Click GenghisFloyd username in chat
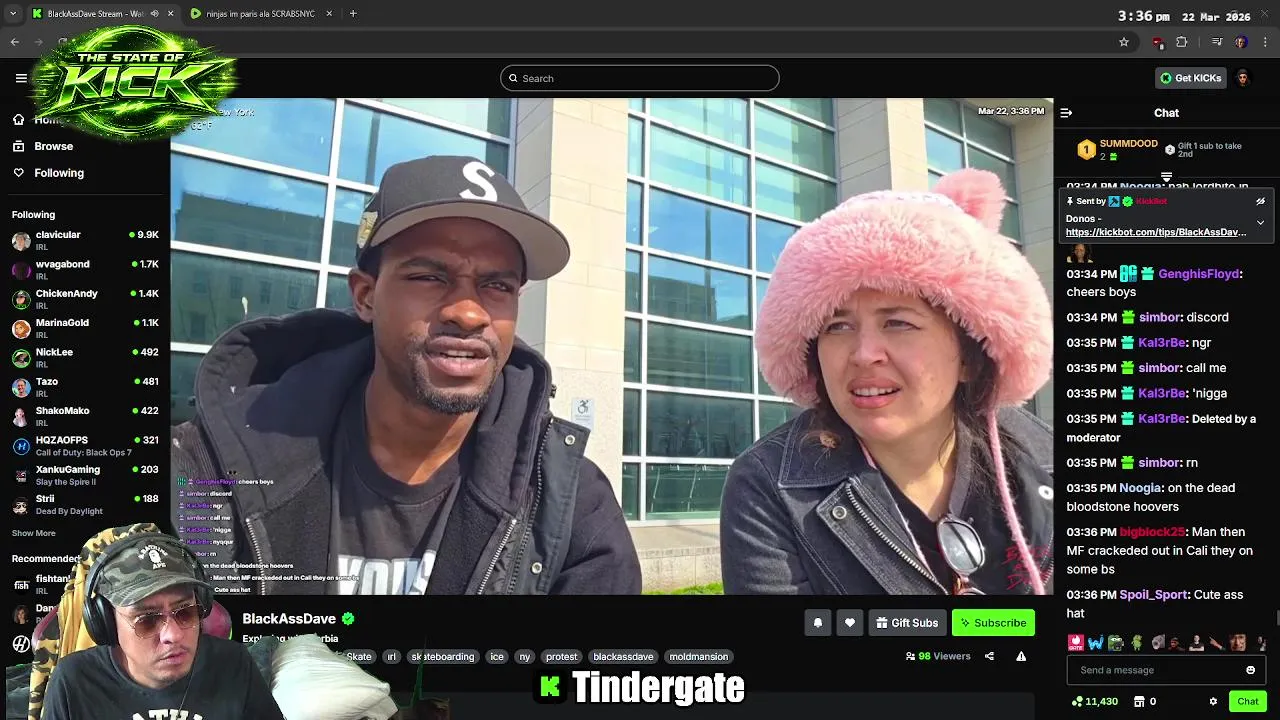The width and height of the screenshot is (1280, 720). click(x=1199, y=274)
